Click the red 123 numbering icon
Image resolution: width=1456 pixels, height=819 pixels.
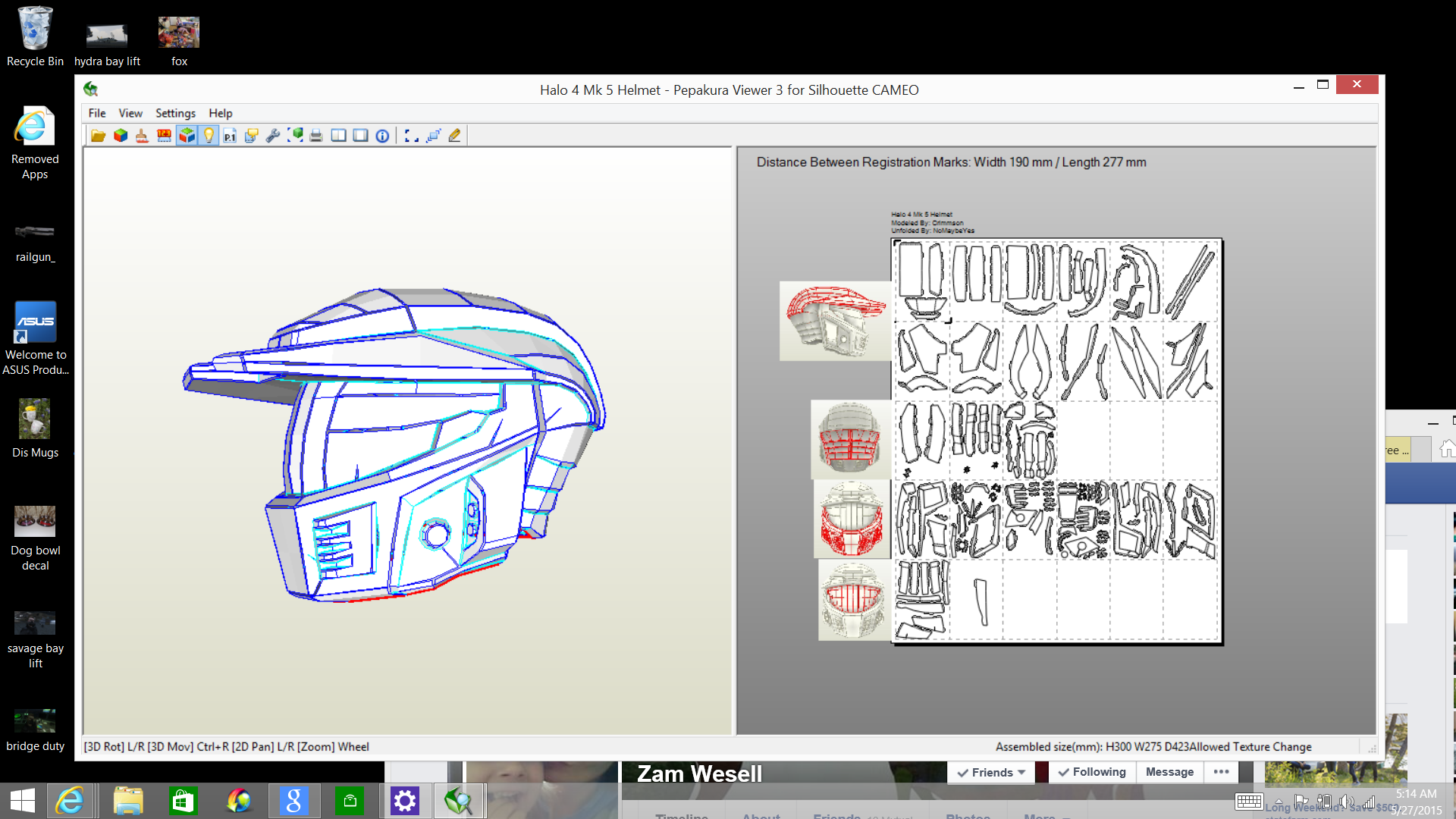point(164,136)
